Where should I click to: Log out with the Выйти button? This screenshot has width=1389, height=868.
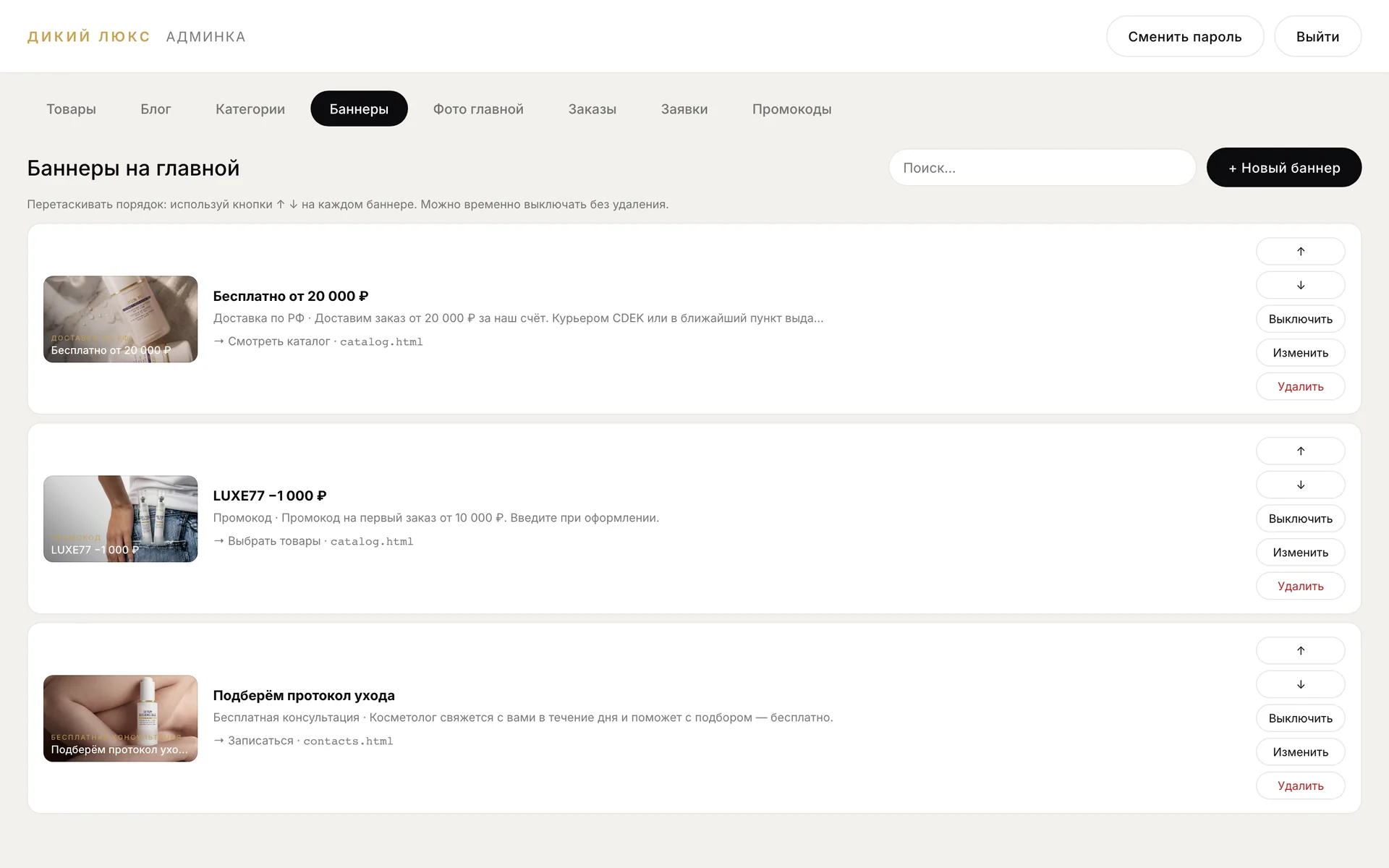[1317, 36]
